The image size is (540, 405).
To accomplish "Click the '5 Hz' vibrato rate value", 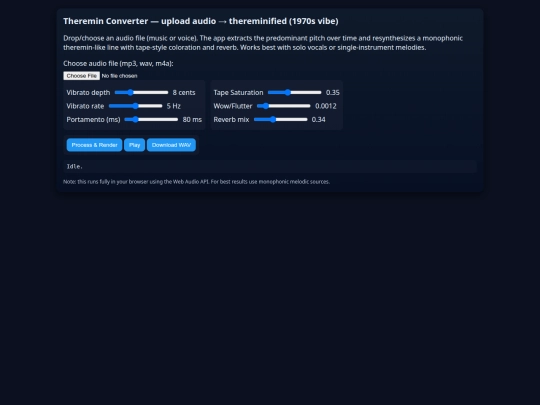I will 174,106.
